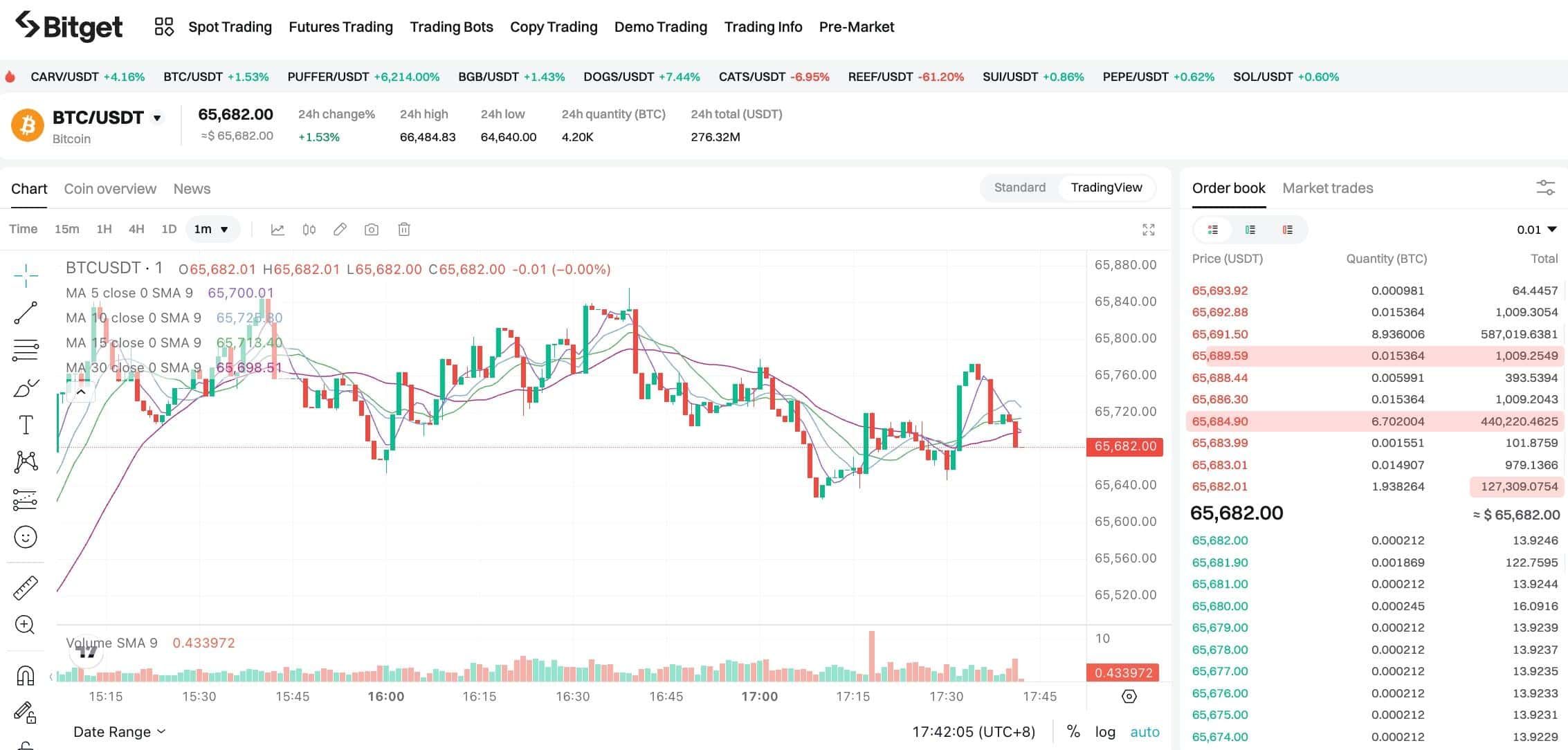This screenshot has width=1568, height=750.
Task: Open Date Range expander at chart bottom
Action: (119, 730)
